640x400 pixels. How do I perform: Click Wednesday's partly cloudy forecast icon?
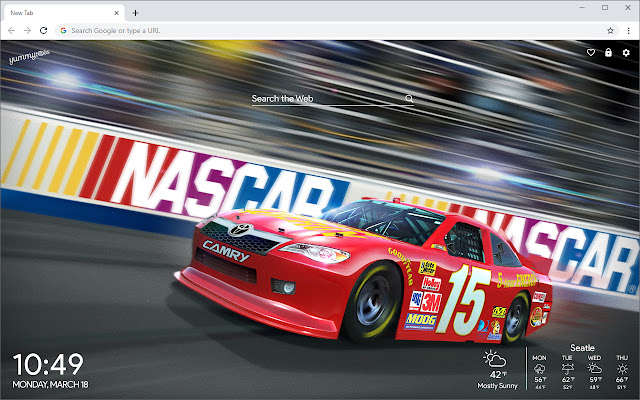(595, 369)
